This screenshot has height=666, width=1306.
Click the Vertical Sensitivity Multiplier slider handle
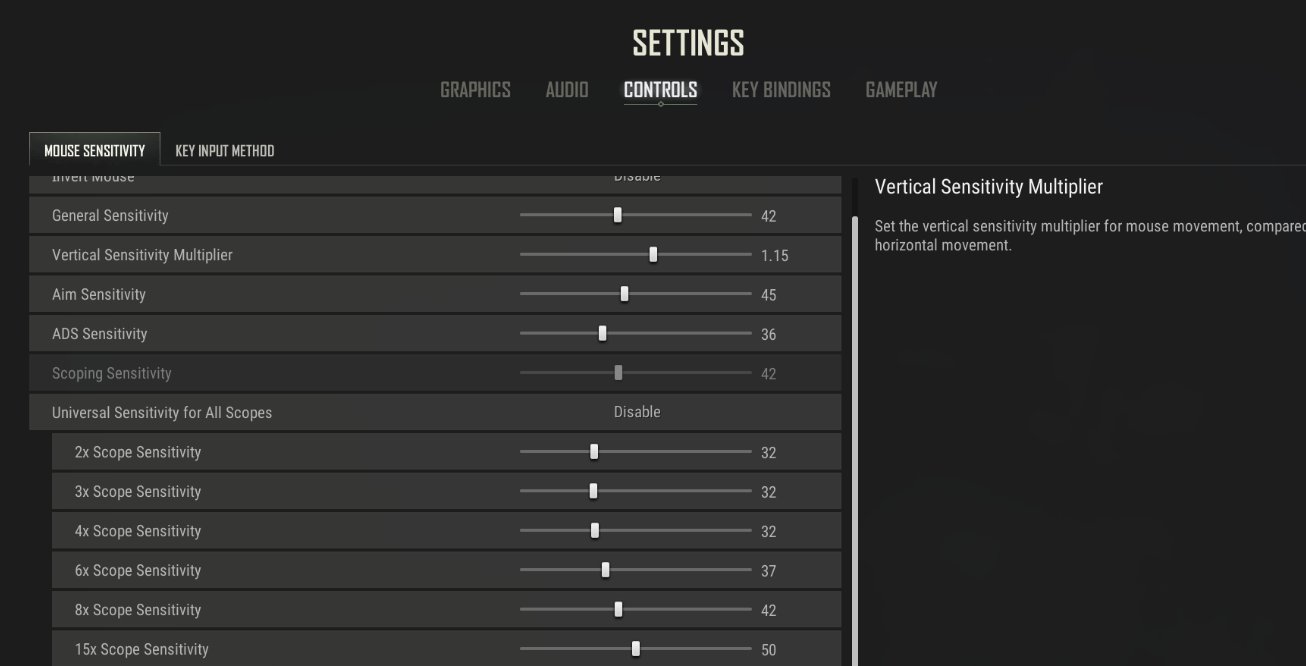tap(653, 255)
